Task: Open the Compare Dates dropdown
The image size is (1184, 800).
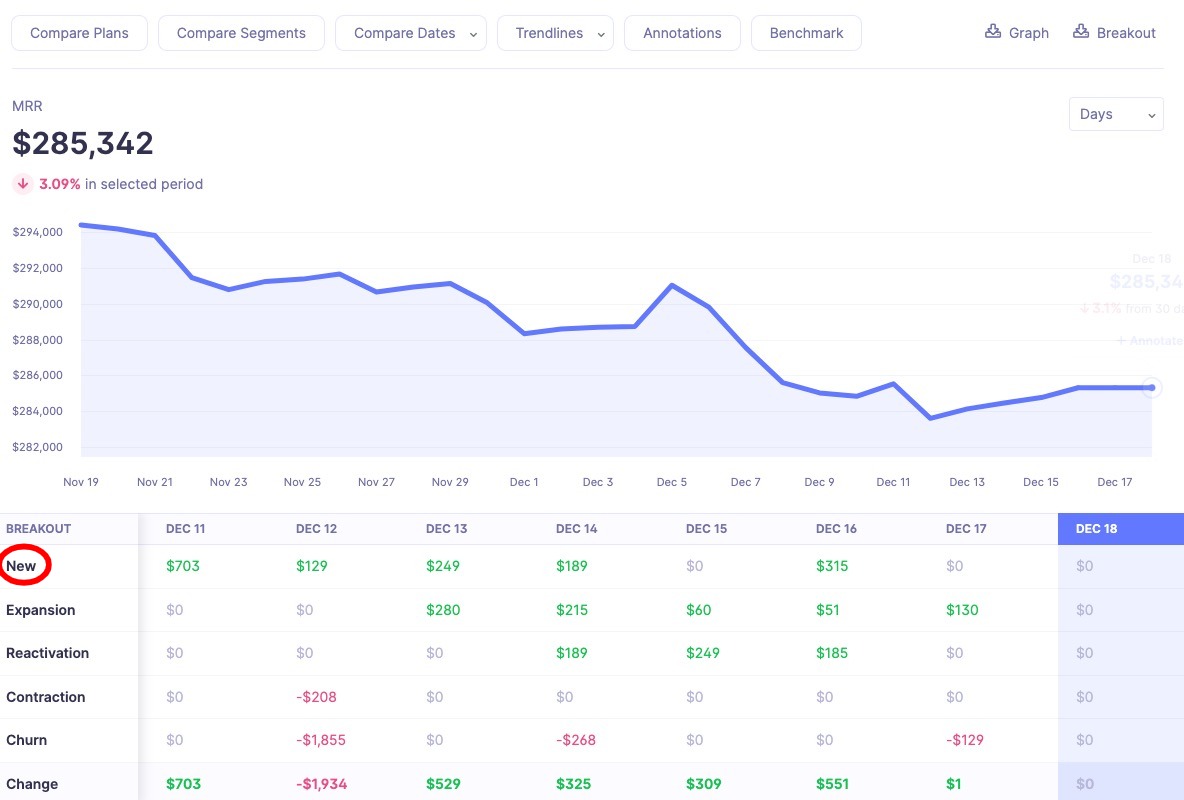Action: 411,33
